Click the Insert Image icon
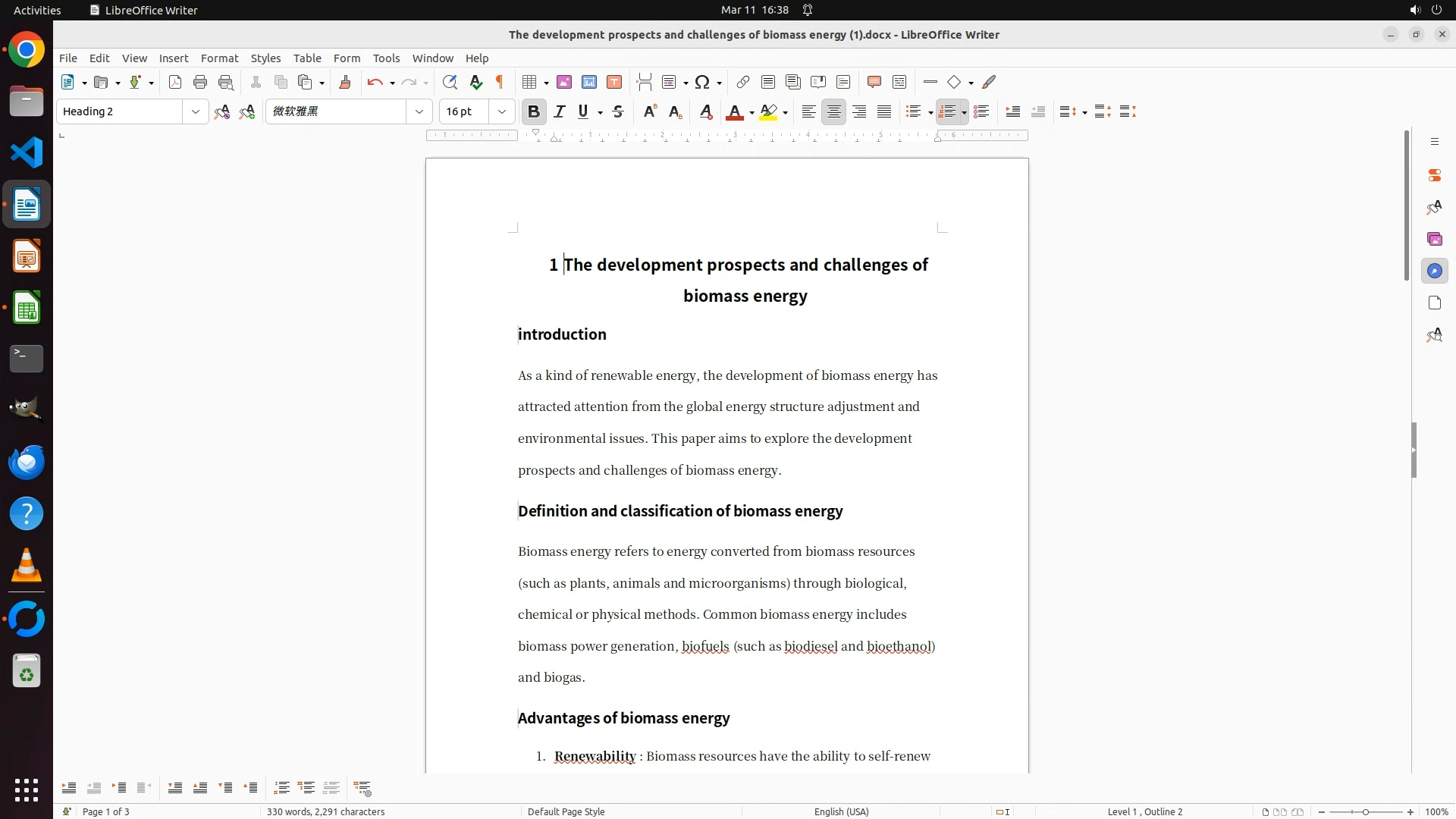Image resolution: width=1456 pixels, height=819 pixels. 564,82
